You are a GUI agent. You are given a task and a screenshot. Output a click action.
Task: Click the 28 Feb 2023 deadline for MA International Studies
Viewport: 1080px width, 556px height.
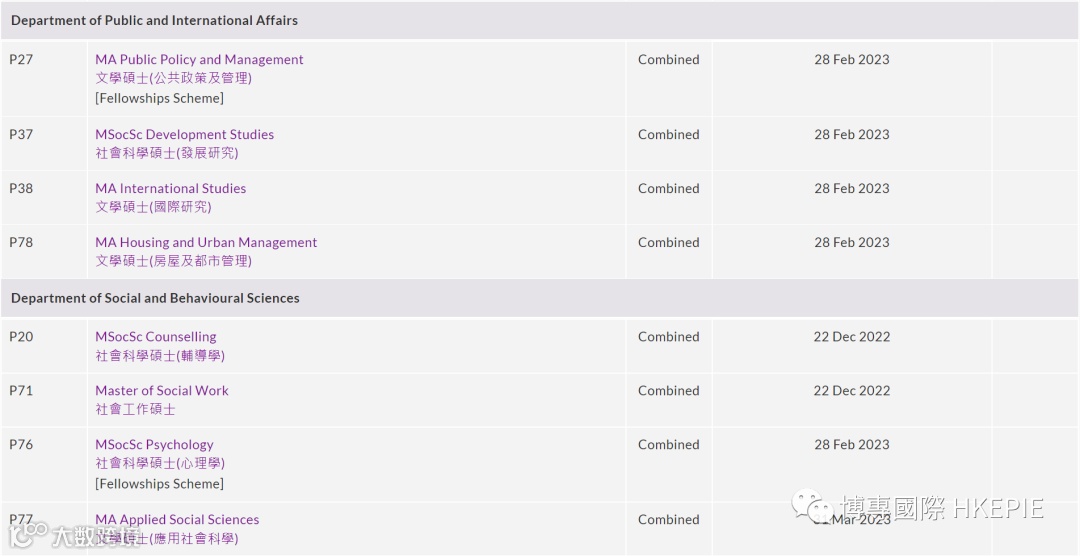[851, 189]
